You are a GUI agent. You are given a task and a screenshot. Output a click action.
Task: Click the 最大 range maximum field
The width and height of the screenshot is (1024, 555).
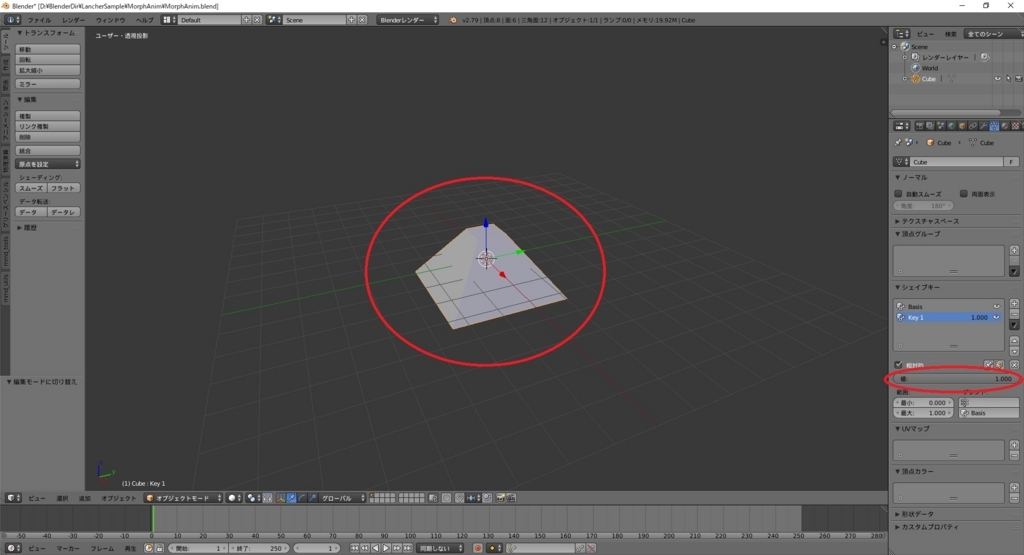pyautogui.click(x=923, y=413)
